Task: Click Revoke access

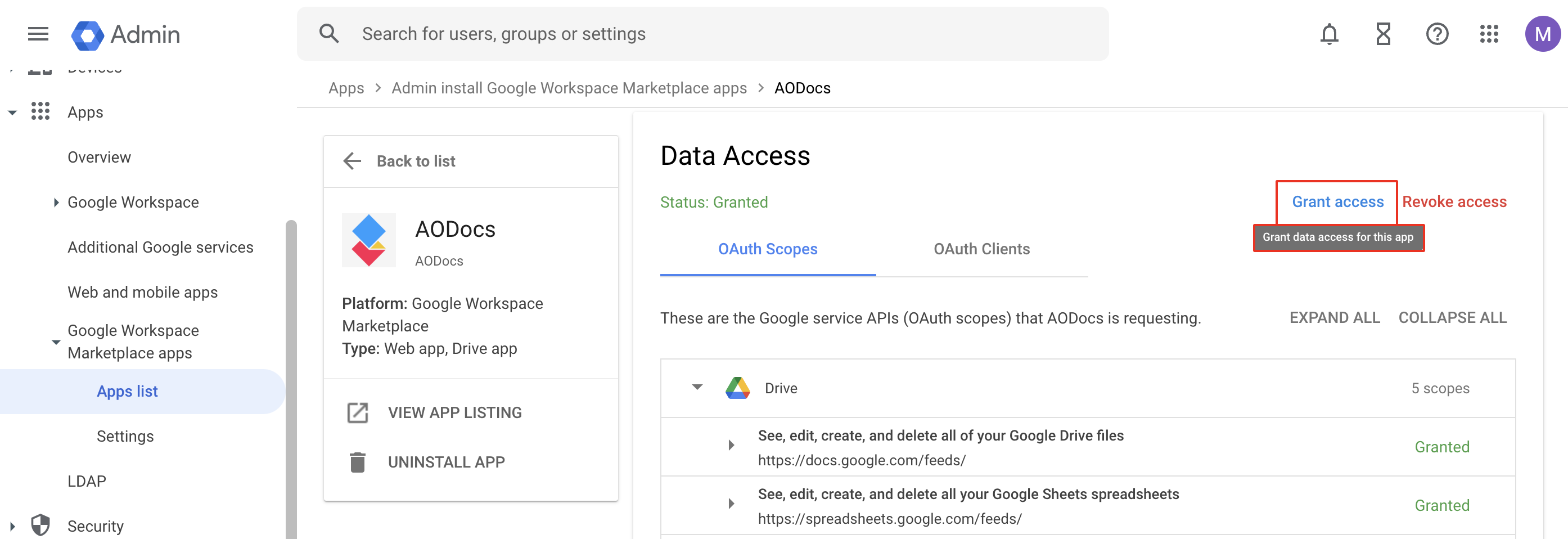Action: (1454, 201)
